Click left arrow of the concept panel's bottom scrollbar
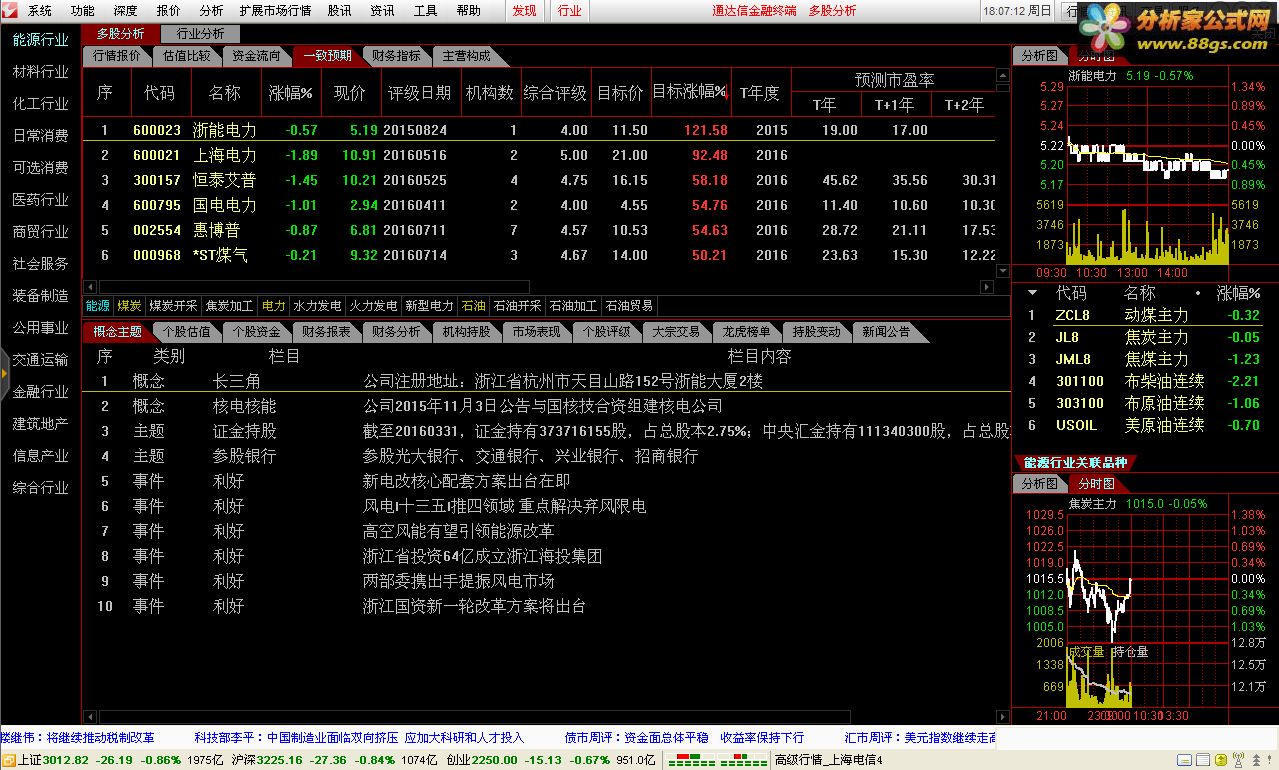This screenshot has width=1279, height=770. (90, 716)
